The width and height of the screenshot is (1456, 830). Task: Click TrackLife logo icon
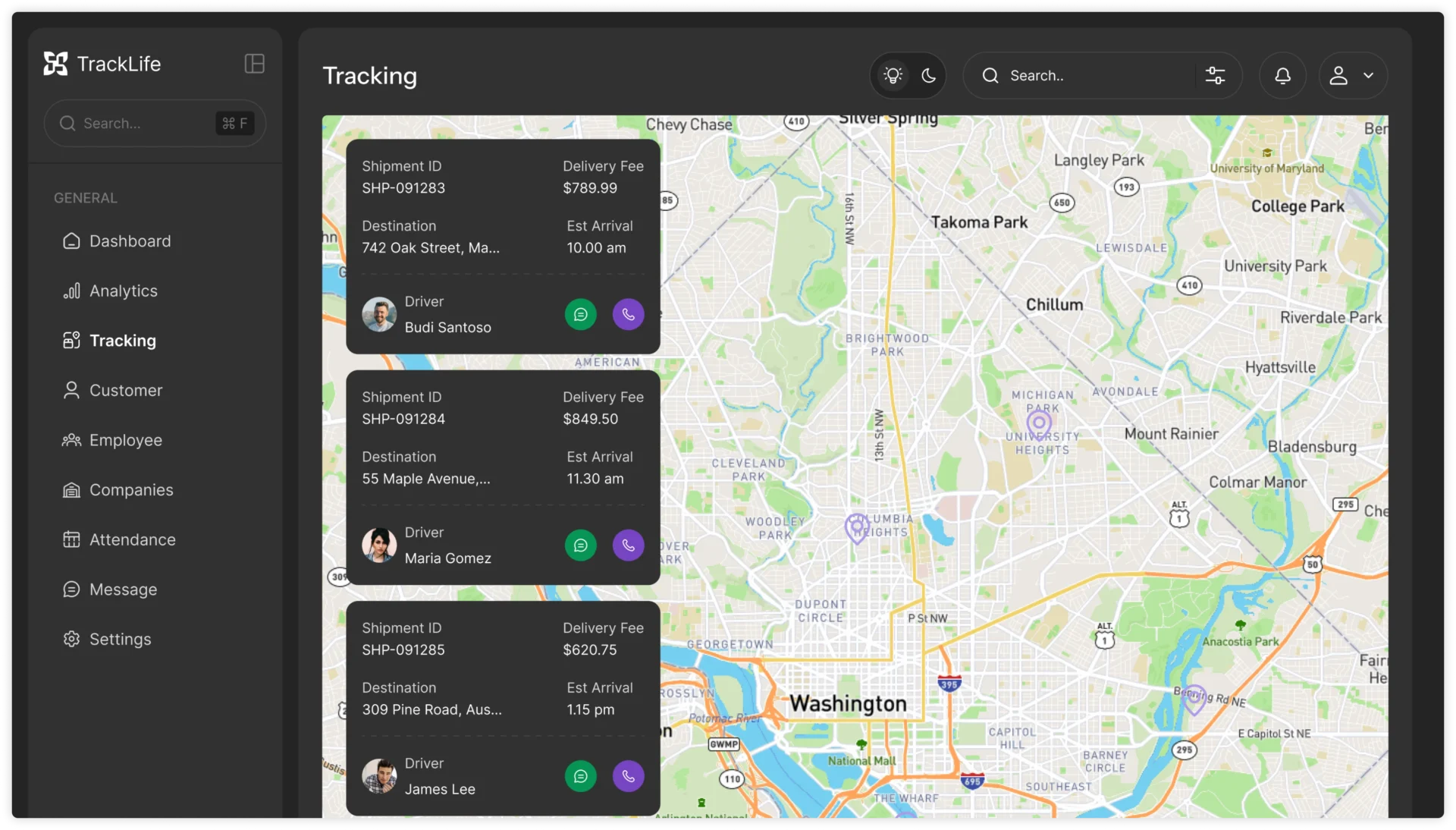click(55, 64)
